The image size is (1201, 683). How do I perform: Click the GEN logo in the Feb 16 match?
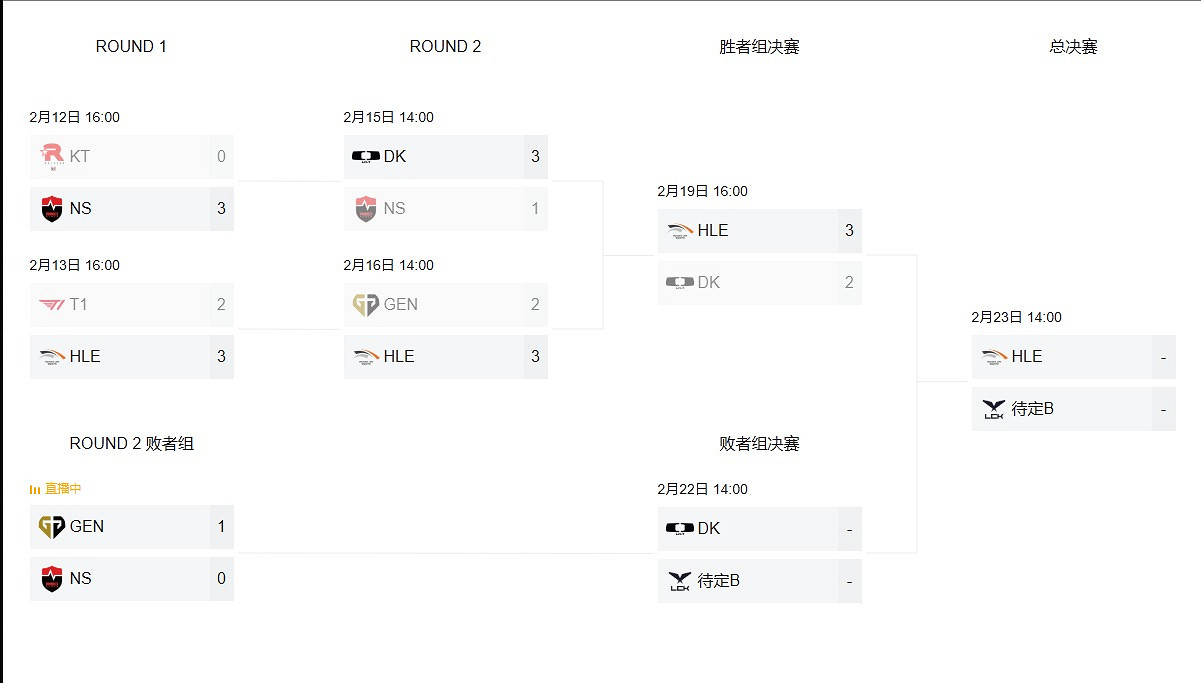366,305
